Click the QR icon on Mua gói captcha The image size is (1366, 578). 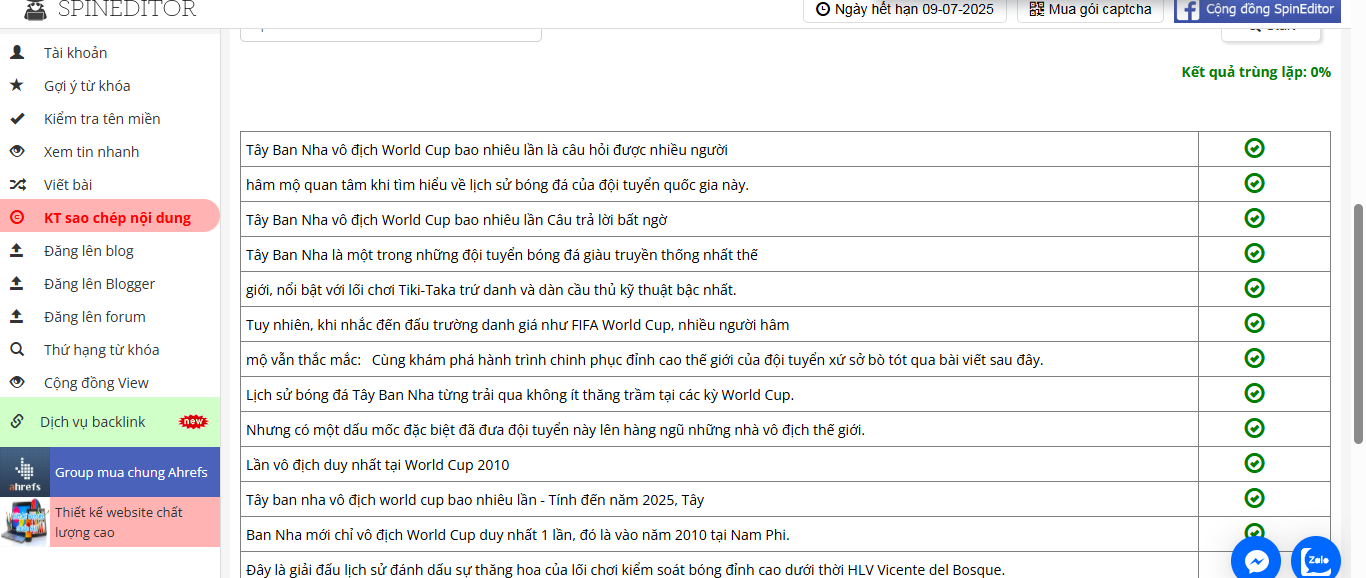(1036, 9)
